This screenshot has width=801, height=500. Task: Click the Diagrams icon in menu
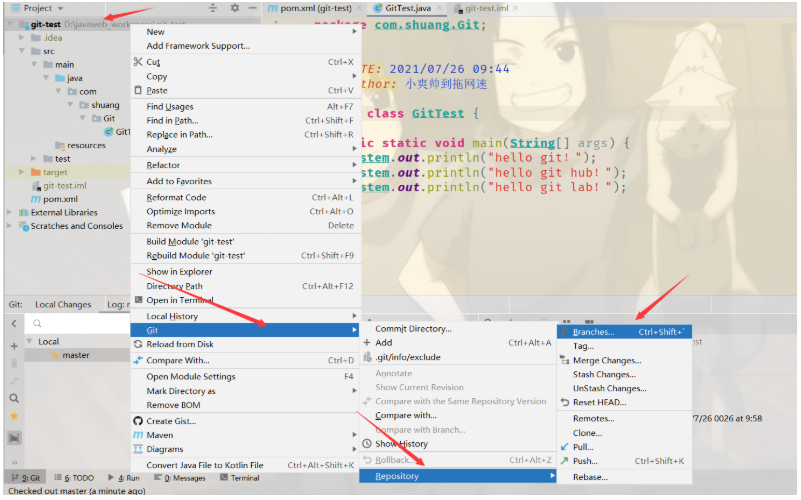pyautogui.click(x=138, y=449)
